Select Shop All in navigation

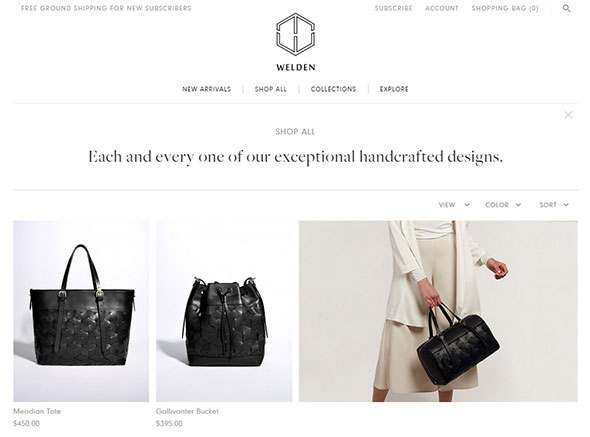[271, 89]
